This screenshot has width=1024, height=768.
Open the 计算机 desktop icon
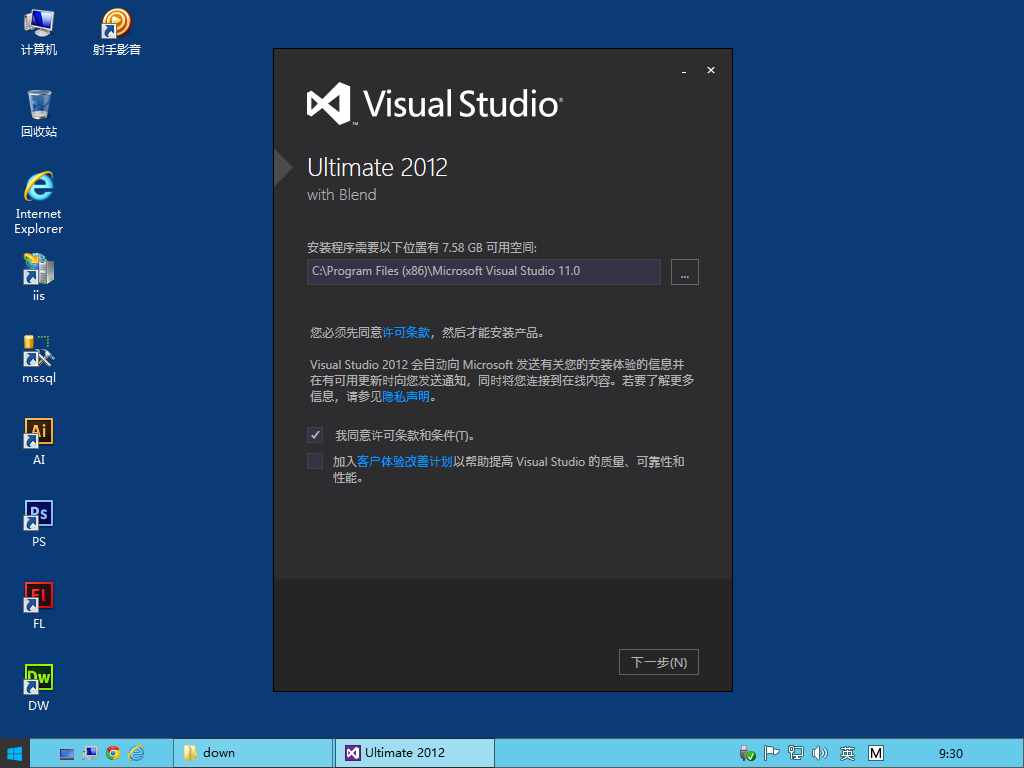(39, 33)
